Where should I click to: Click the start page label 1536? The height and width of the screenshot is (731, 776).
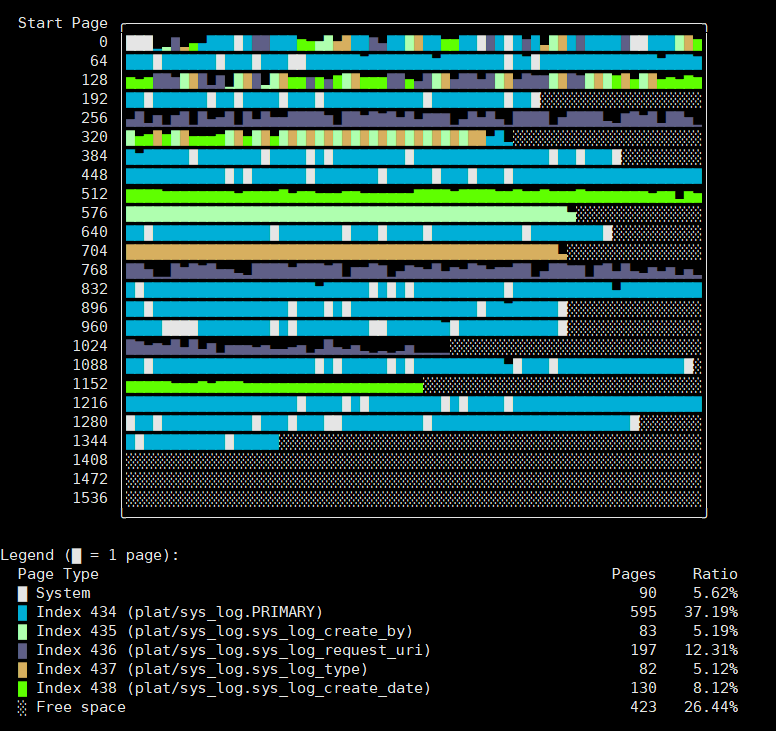tap(90, 498)
